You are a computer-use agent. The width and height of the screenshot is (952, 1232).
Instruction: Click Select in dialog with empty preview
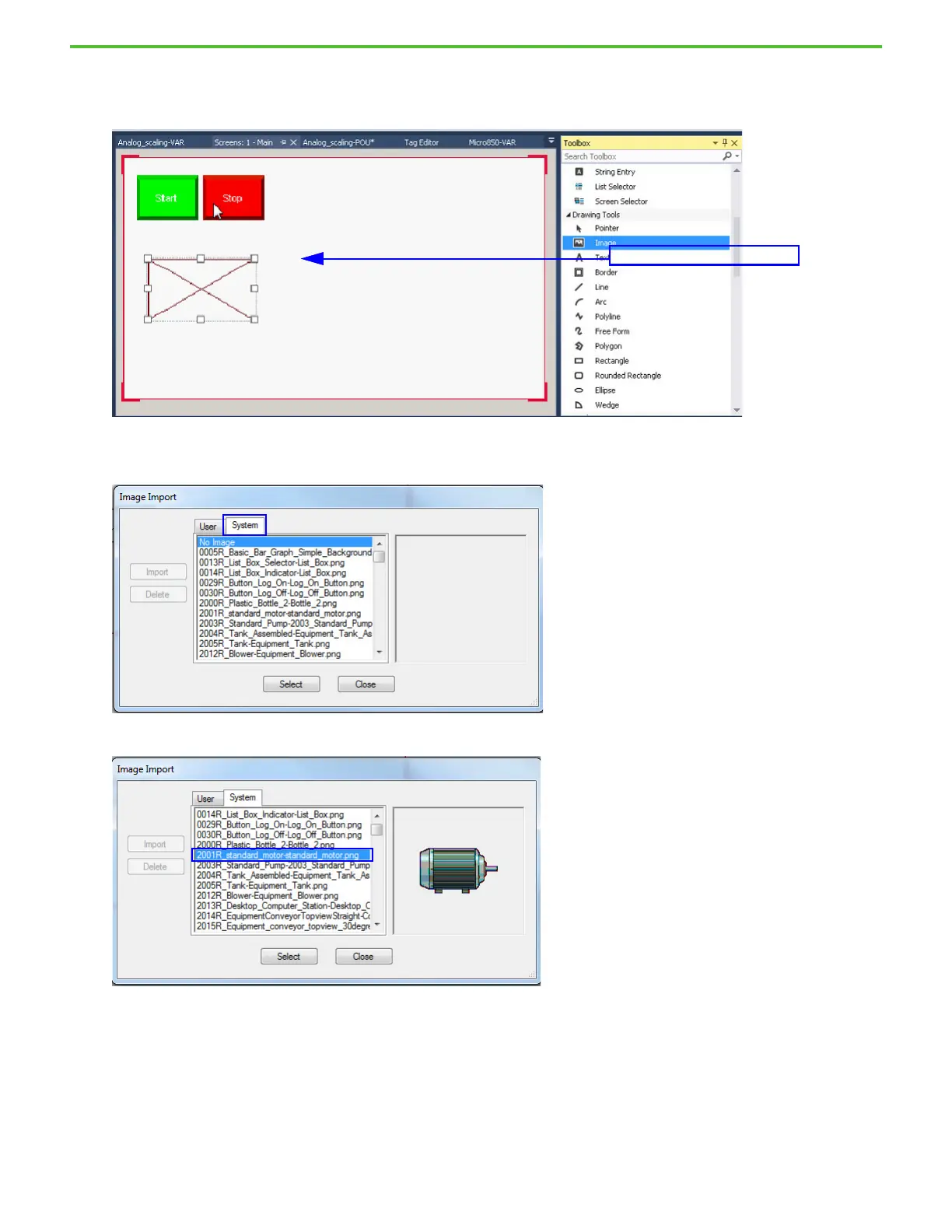coord(291,684)
